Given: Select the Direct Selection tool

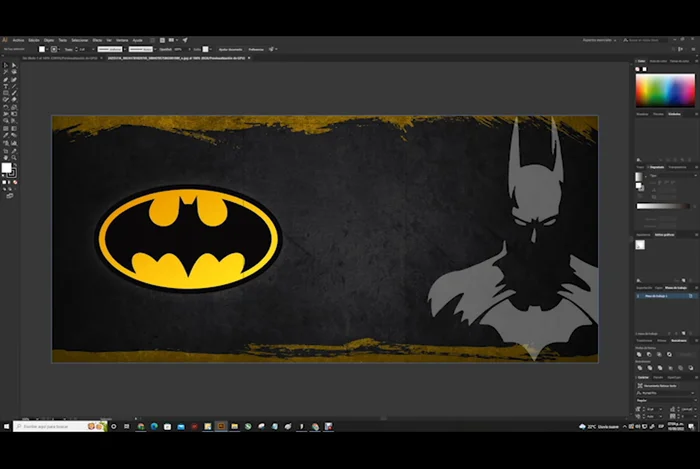Looking at the screenshot, I should coord(13,65).
